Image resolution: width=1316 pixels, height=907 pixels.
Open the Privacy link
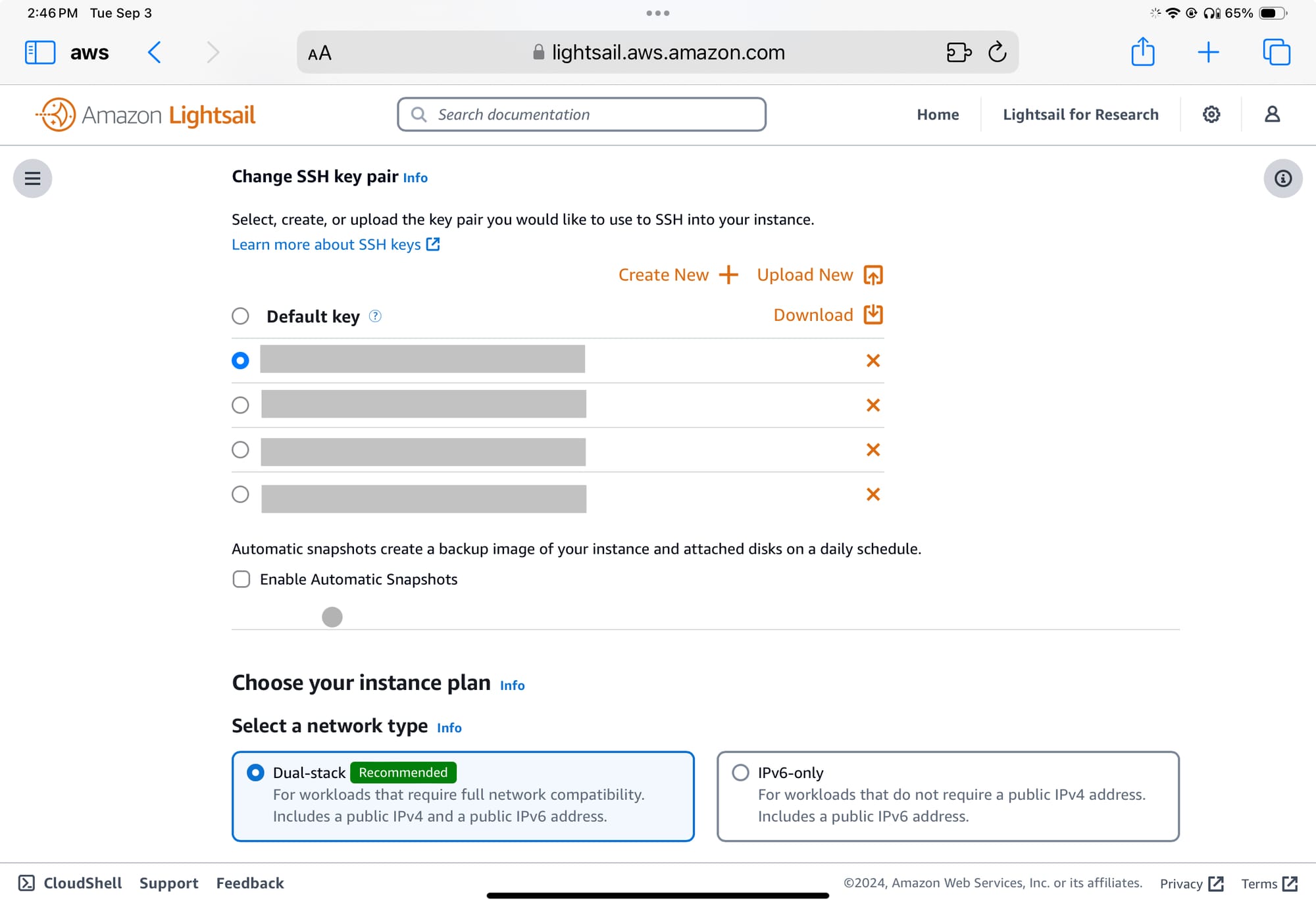point(1192,884)
